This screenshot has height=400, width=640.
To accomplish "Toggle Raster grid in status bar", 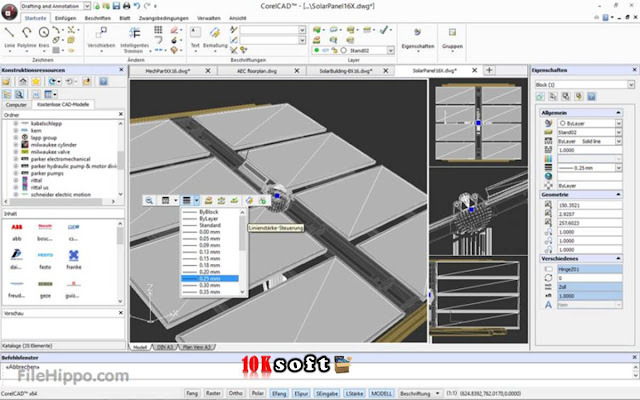I will click(213, 393).
